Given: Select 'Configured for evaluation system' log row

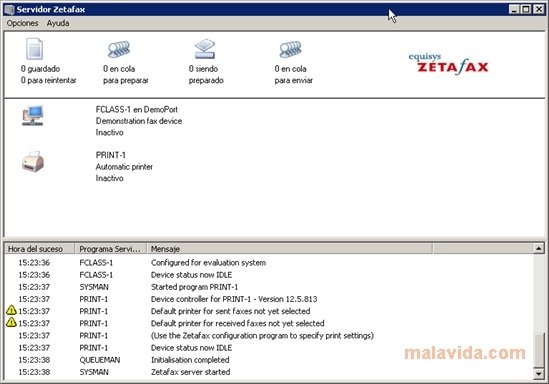Looking at the screenshot, I should [x=269, y=263].
